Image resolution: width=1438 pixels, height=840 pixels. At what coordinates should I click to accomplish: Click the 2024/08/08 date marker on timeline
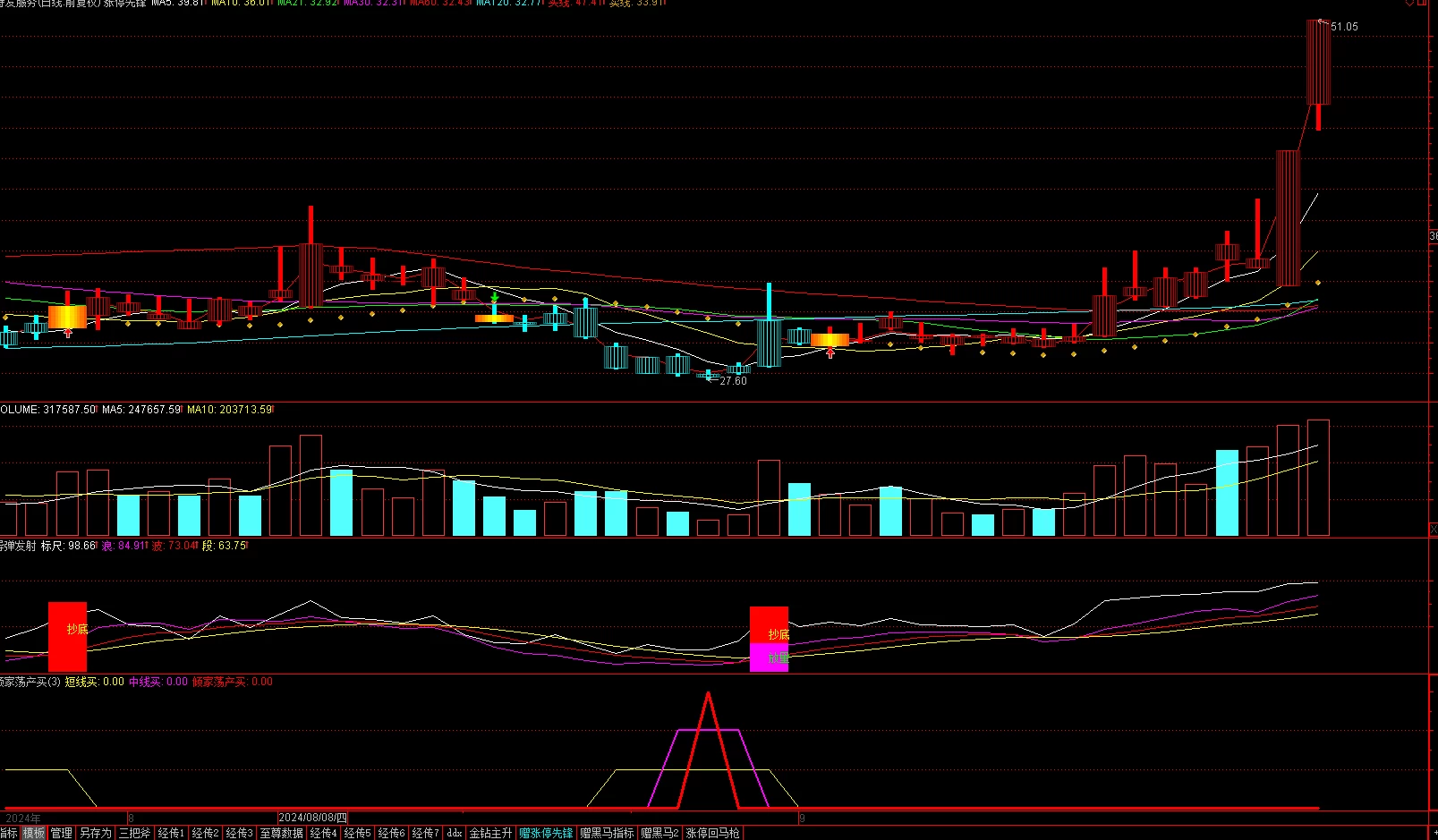pos(311,818)
